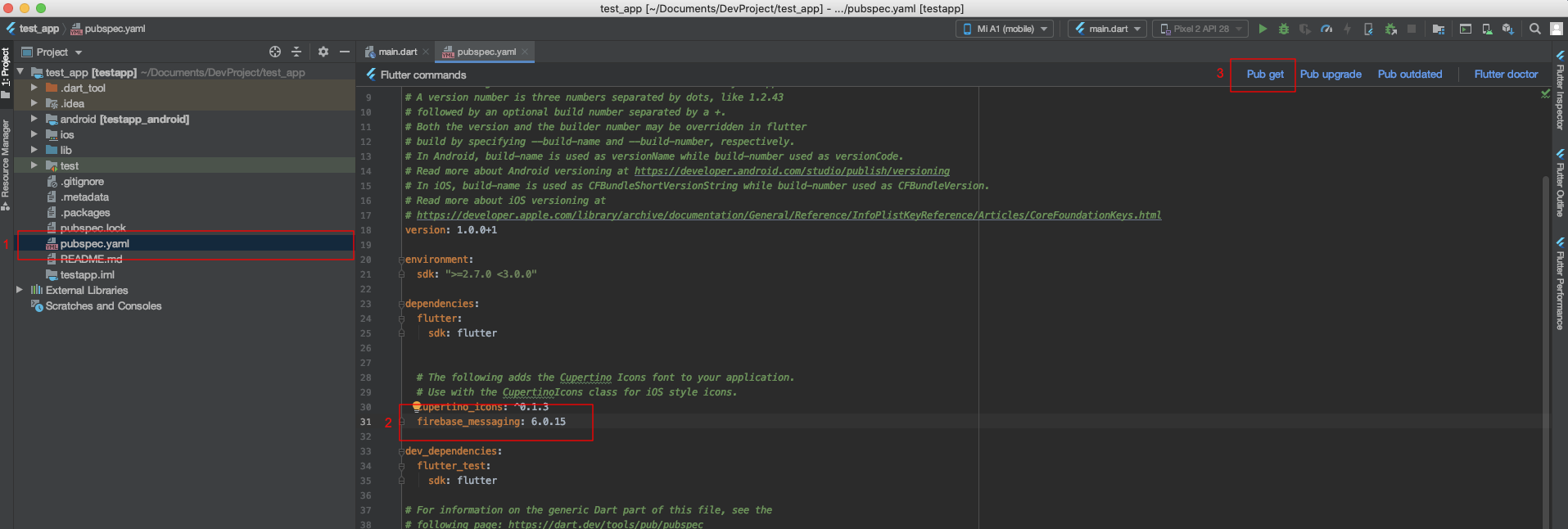1568x529 pixels.
Task: Expand the ios folder
Action: (x=34, y=134)
